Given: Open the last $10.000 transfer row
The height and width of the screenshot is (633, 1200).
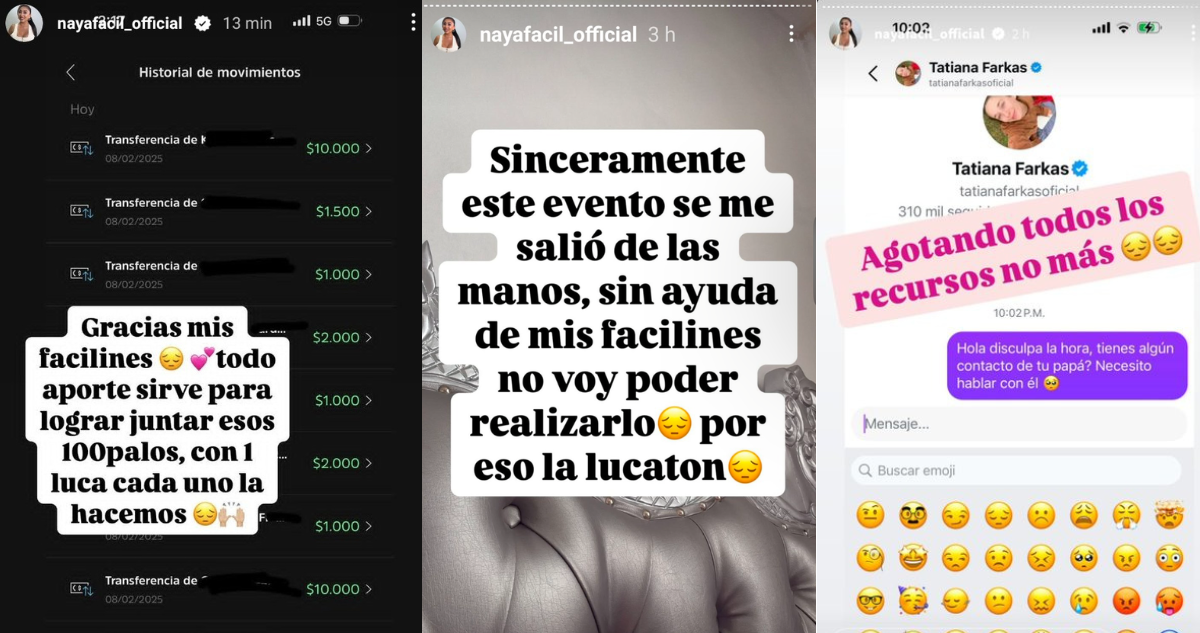Looking at the screenshot, I should [x=220, y=589].
